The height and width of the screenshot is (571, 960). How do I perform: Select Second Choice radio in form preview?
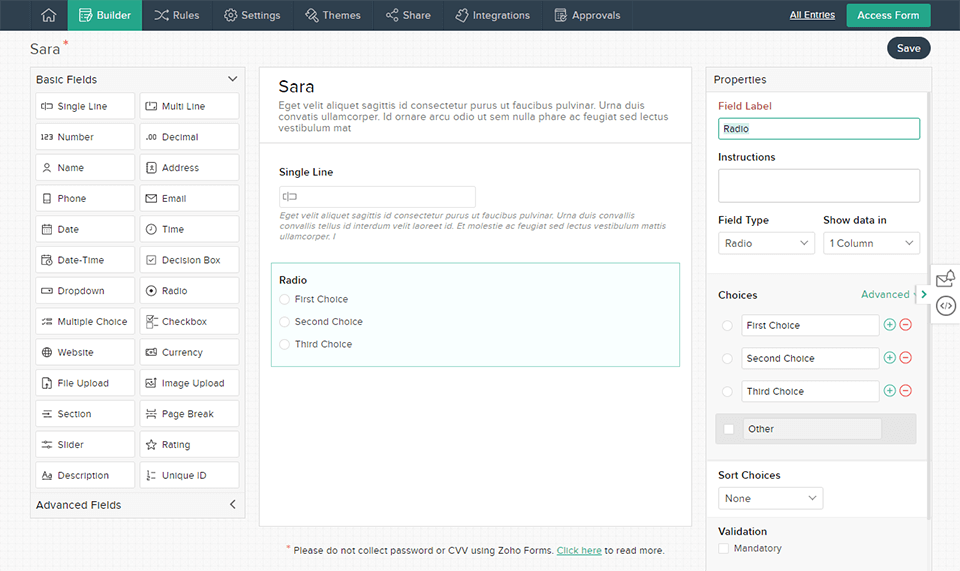pyautogui.click(x=284, y=322)
